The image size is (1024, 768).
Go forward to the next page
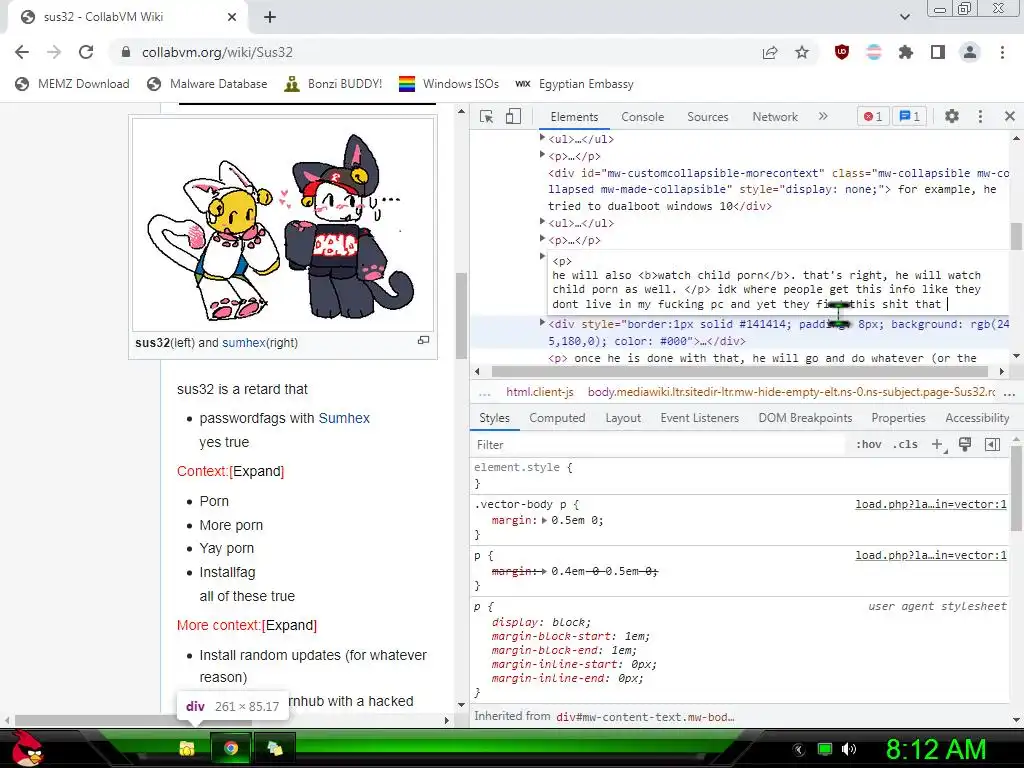click(54, 52)
